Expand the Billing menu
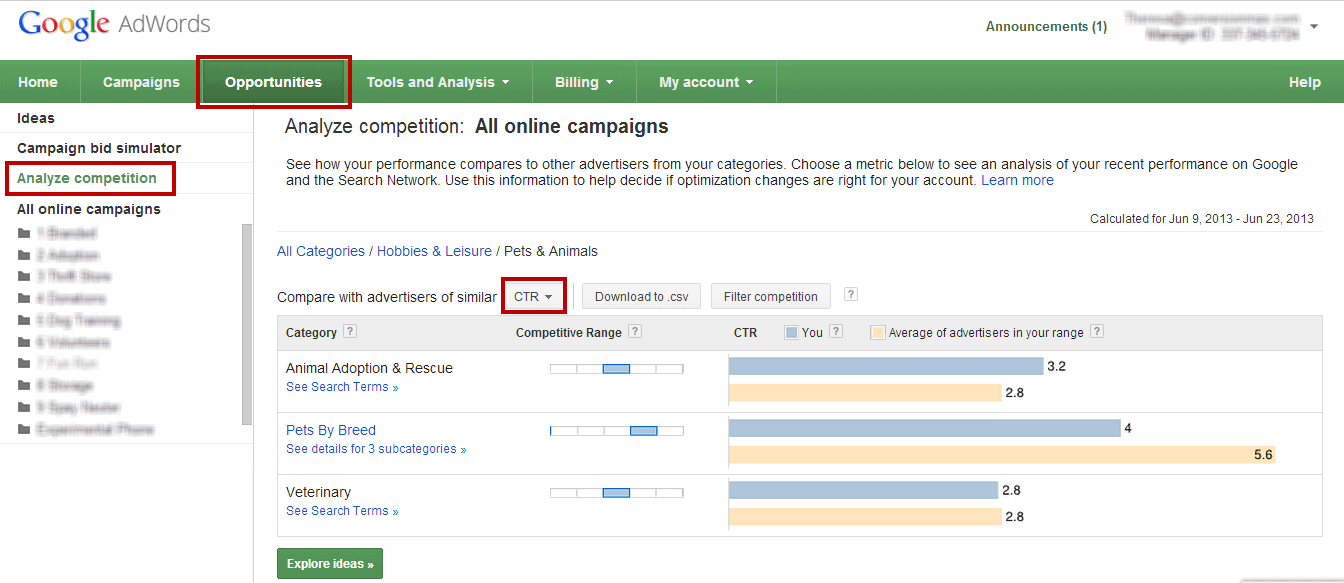This screenshot has width=1344, height=583. (x=584, y=82)
